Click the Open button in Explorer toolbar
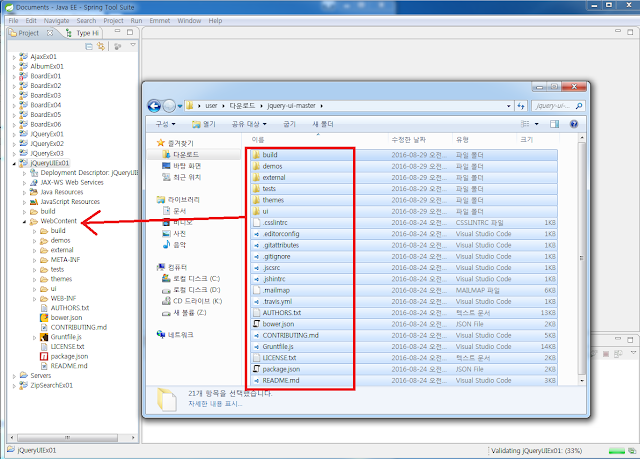Image resolution: width=640 pixels, height=459 pixels. point(204,124)
